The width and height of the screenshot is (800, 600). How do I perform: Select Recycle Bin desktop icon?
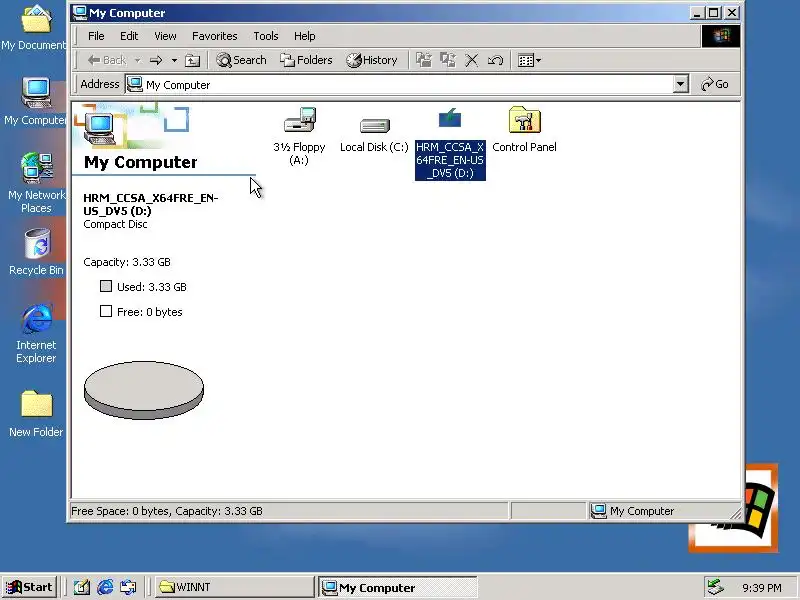point(36,252)
